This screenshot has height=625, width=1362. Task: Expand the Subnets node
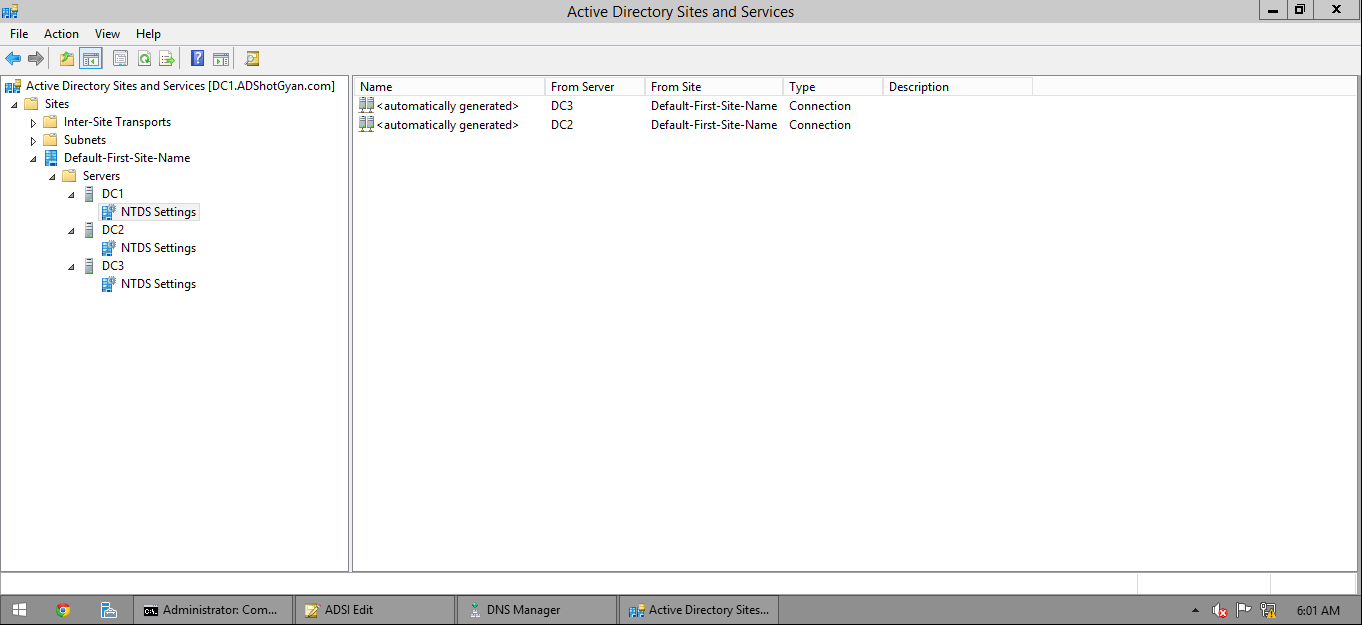pos(33,140)
